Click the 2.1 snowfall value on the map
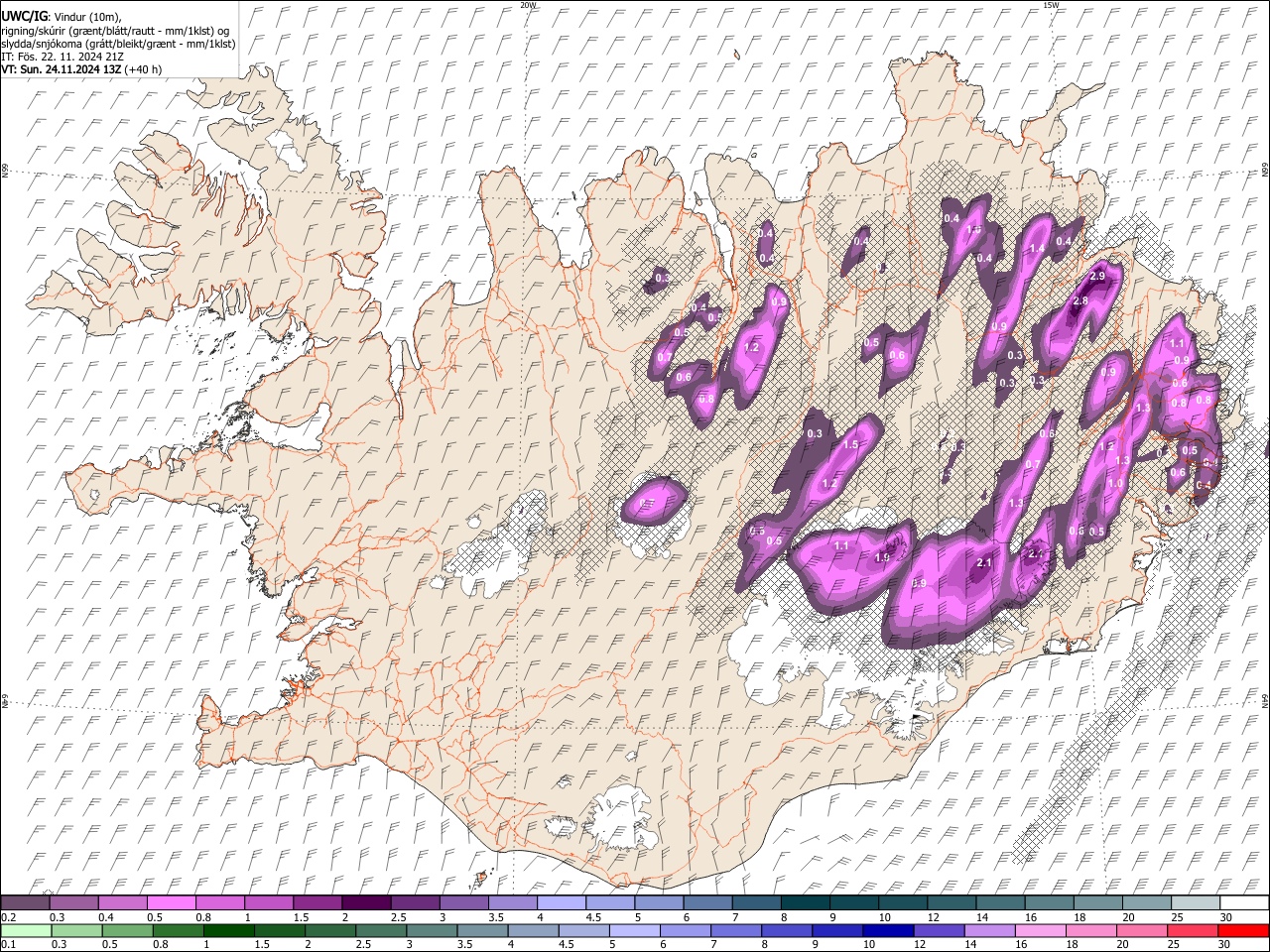This screenshot has height=952, width=1270. 984,563
